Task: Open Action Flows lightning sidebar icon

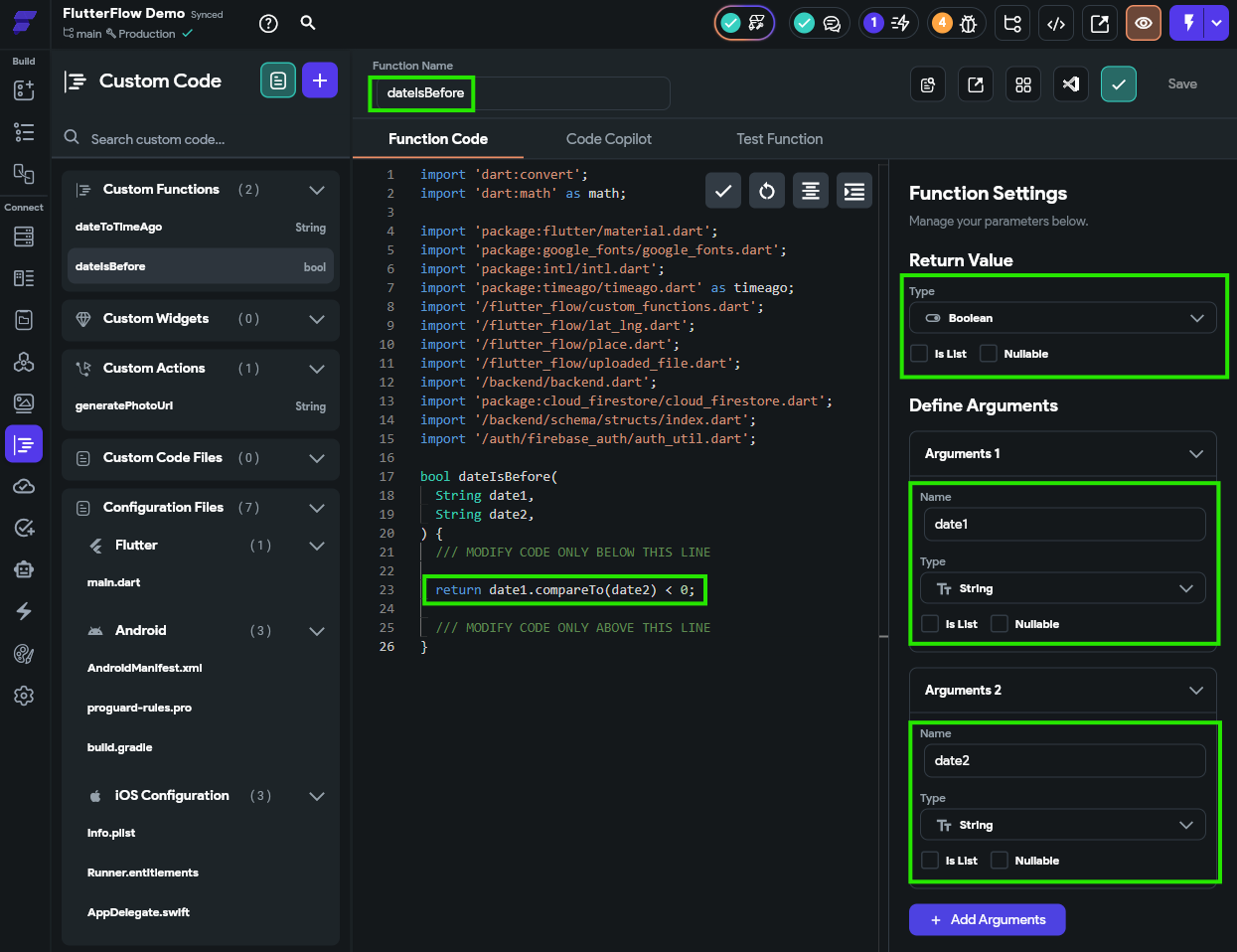Action: 24,611
